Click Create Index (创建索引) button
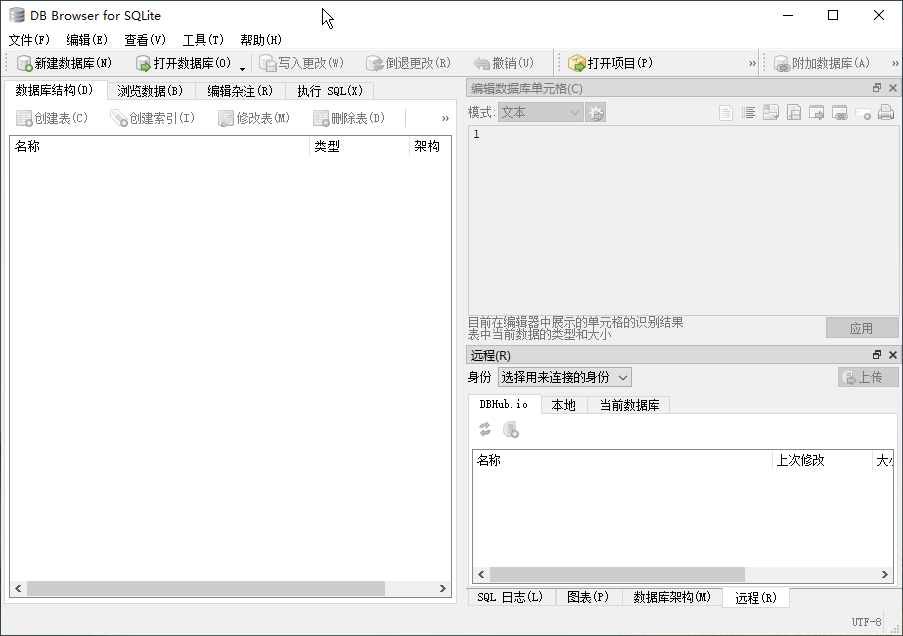This screenshot has height=636, width=903. pyautogui.click(x=153, y=118)
